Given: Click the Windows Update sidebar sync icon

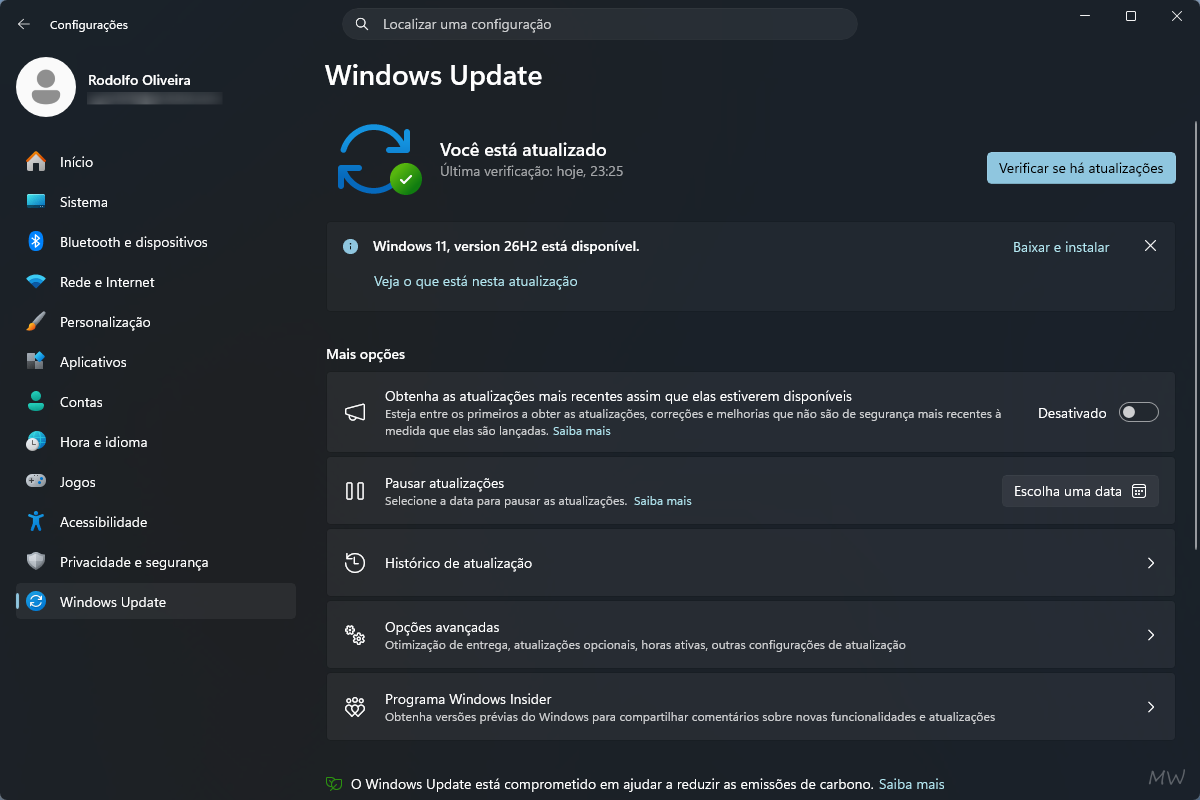Looking at the screenshot, I should tap(36, 602).
